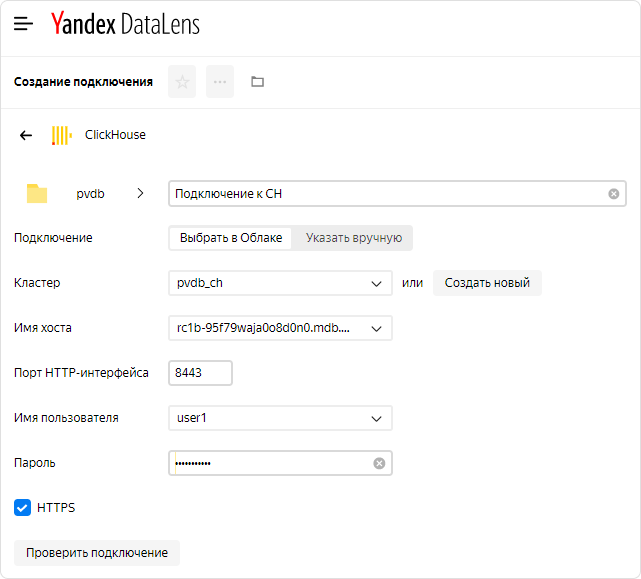Clear the password field
Image resolution: width=641 pixels, height=579 pixels.
(379, 463)
